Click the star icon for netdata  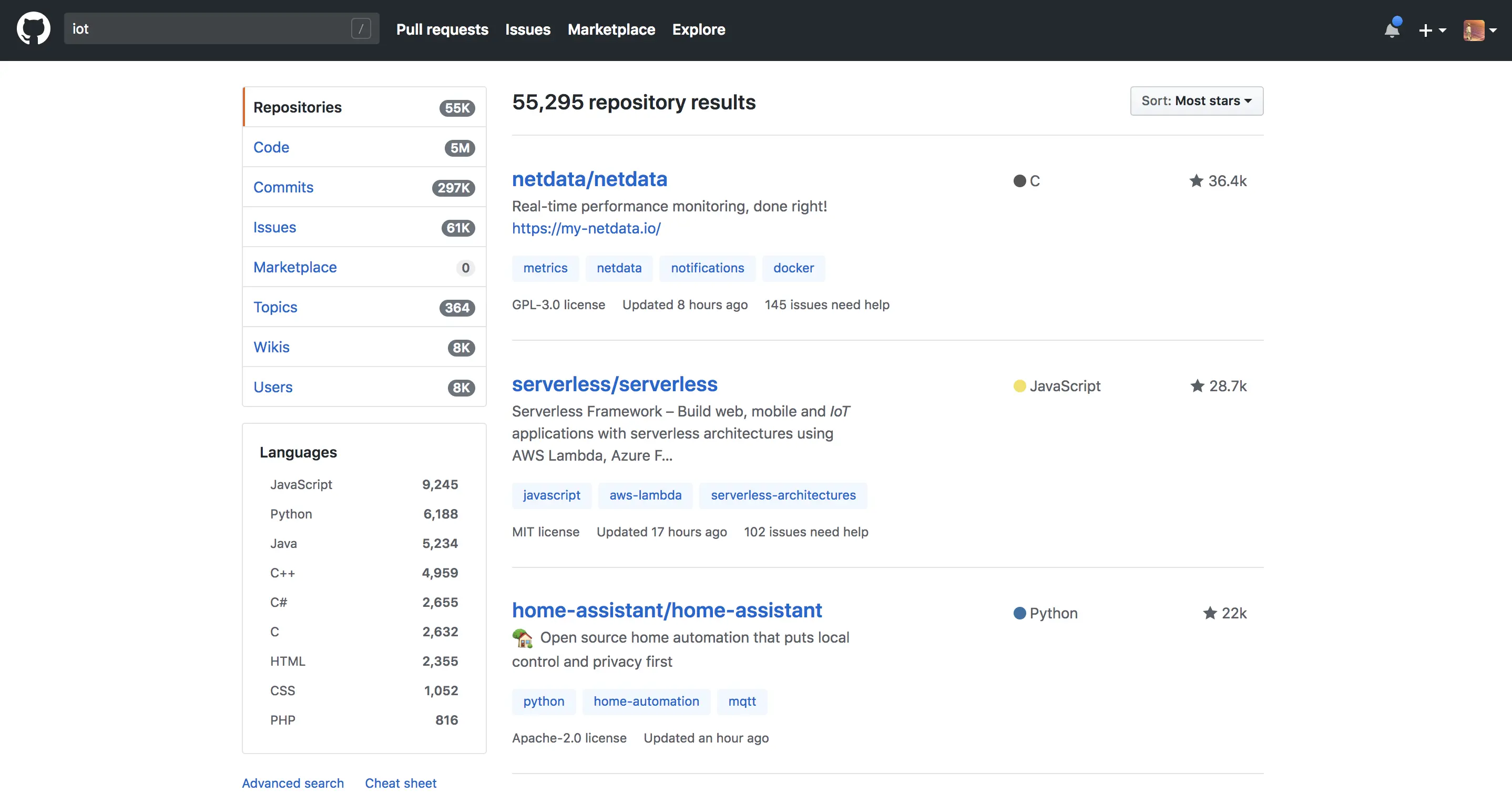(1196, 181)
